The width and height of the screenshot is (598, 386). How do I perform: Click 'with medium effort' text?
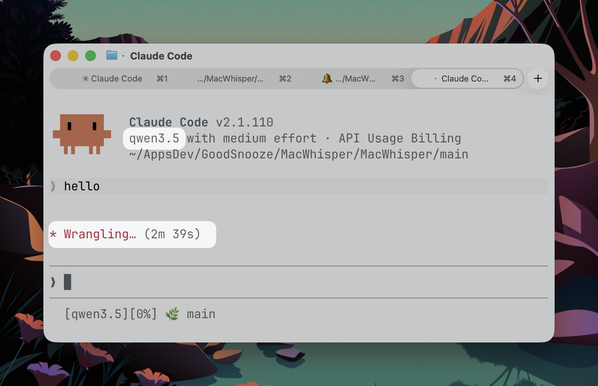point(251,138)
